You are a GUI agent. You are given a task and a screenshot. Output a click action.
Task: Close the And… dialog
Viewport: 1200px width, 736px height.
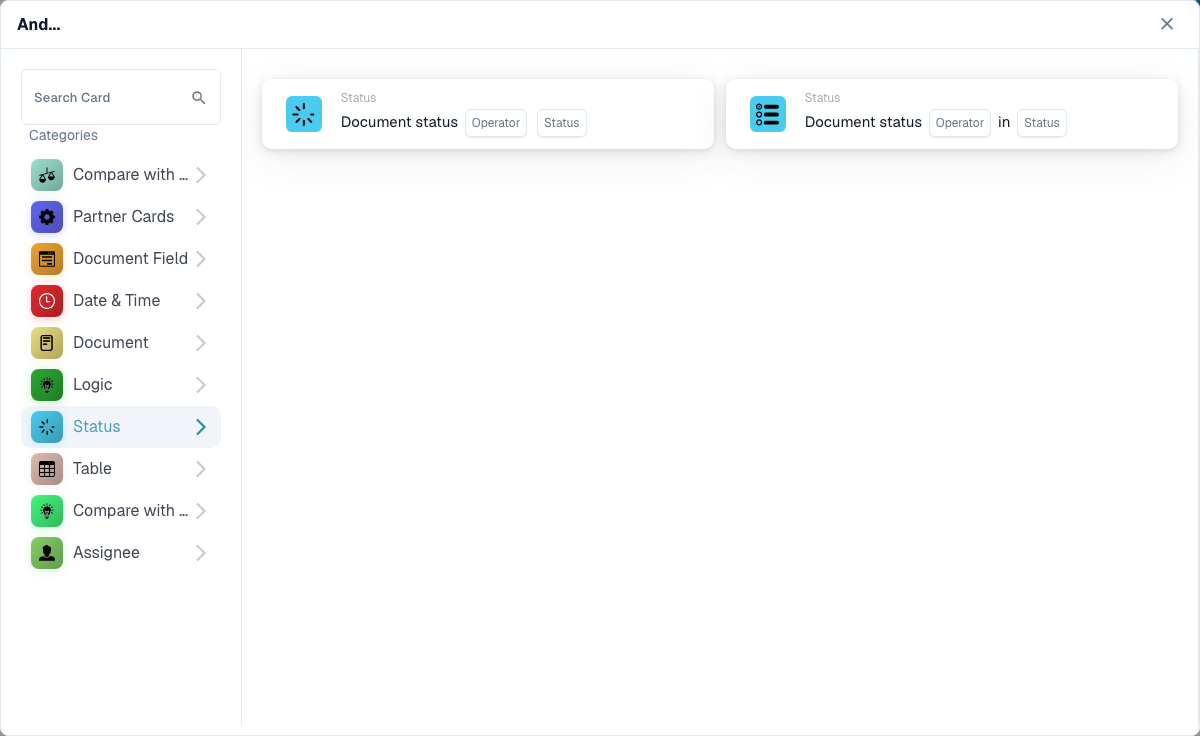click(x=1167, y=24)
